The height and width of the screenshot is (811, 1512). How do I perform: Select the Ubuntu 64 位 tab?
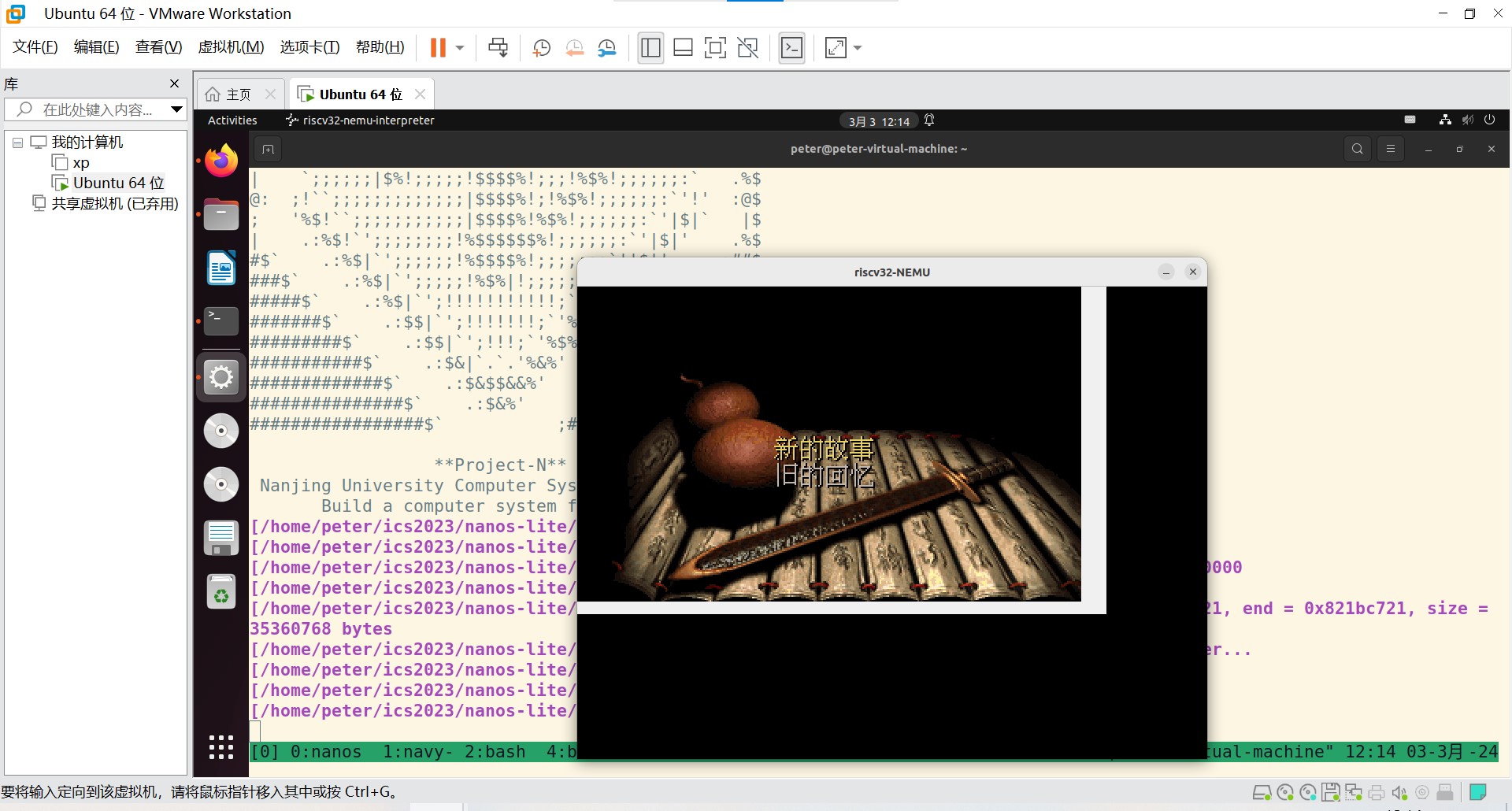click(361, 94)
